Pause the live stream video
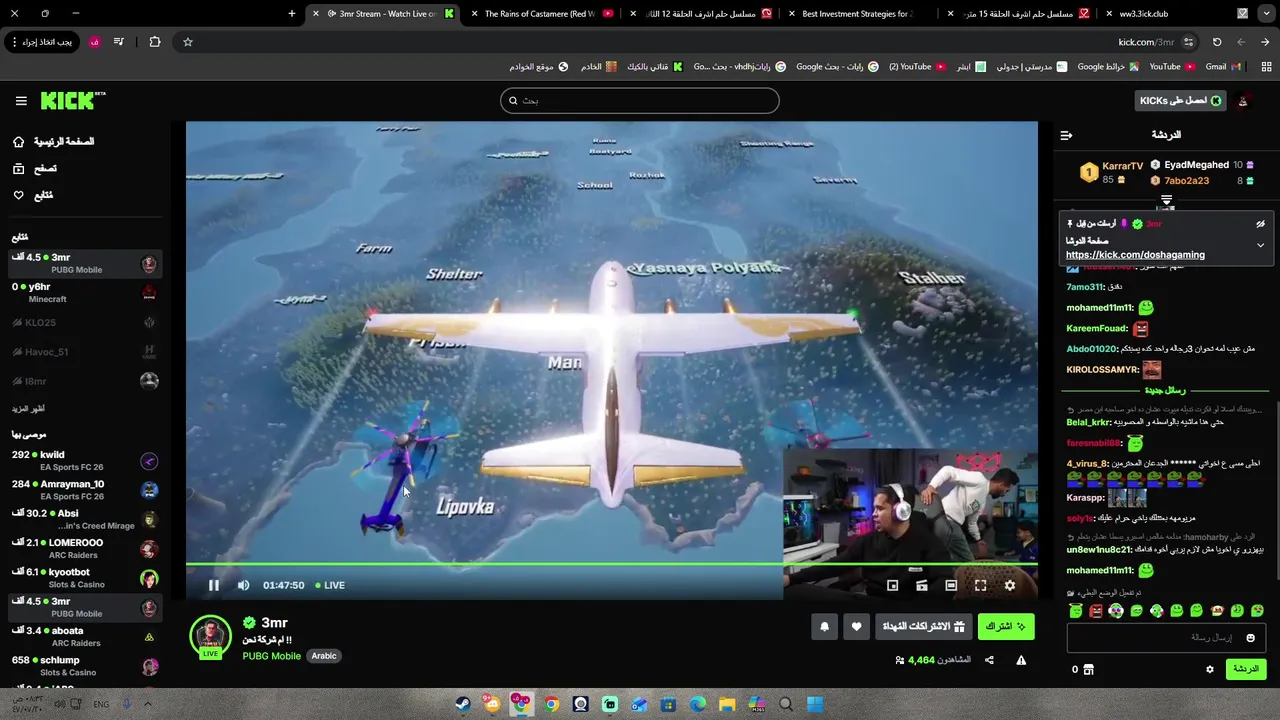Viewport: 1280px width, 720px height. pos(213,585)
